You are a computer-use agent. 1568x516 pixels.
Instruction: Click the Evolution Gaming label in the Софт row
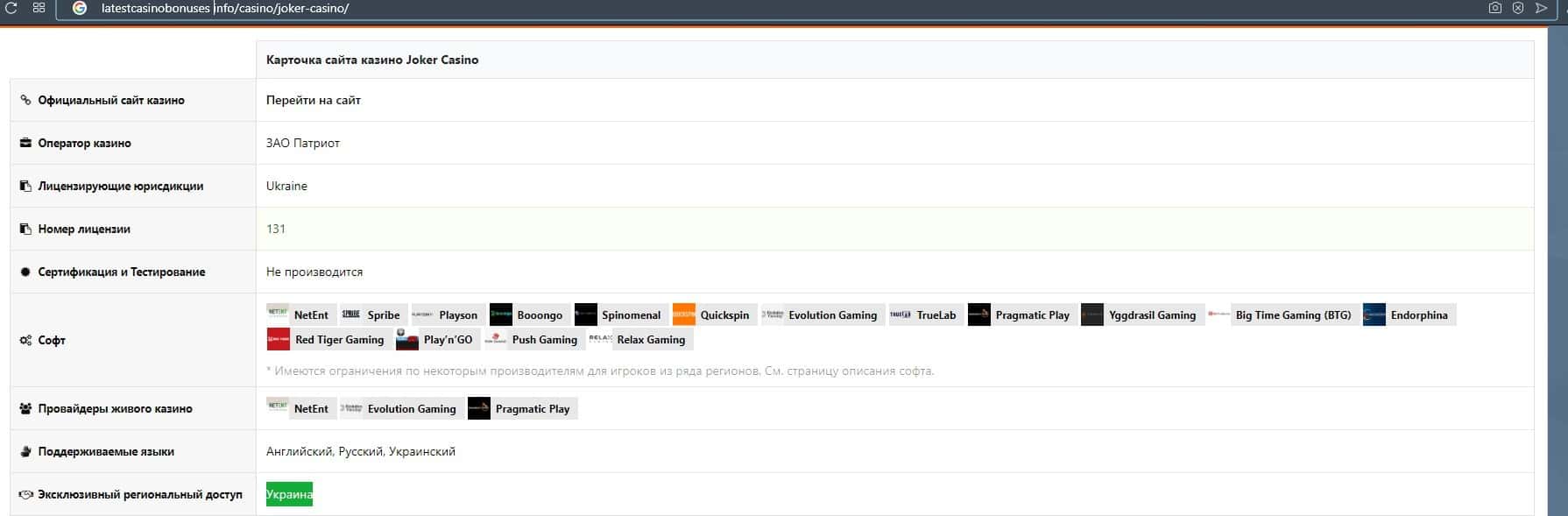832,315
